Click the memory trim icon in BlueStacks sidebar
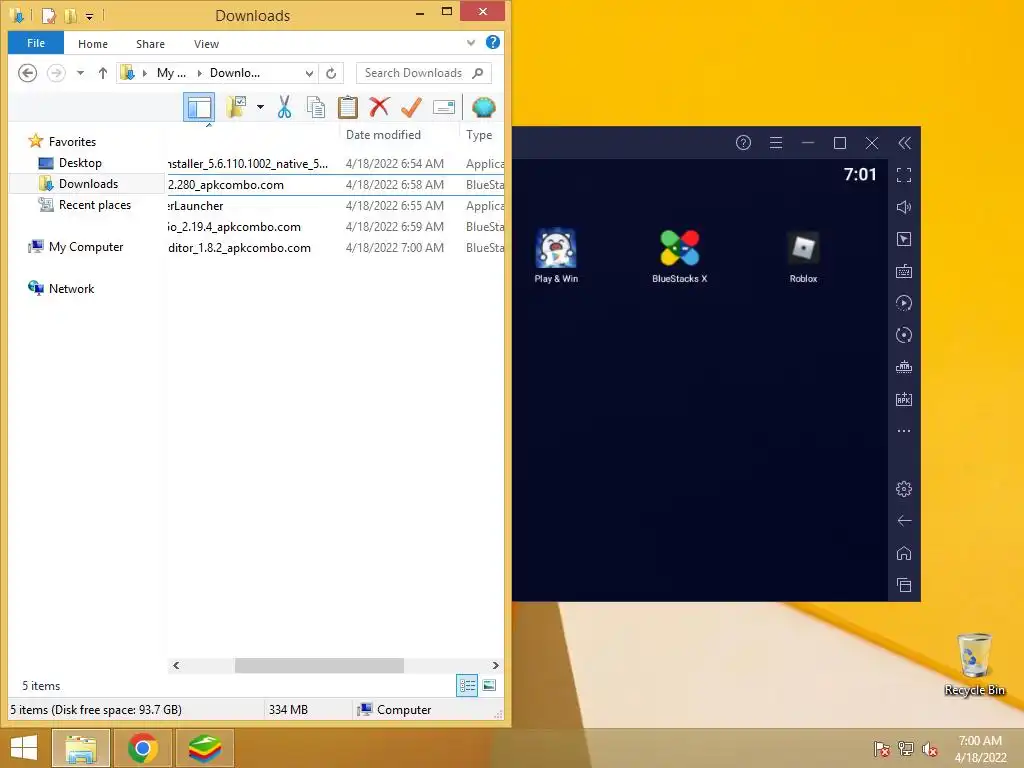This screenshot has width=1024, height=768. 904,367
